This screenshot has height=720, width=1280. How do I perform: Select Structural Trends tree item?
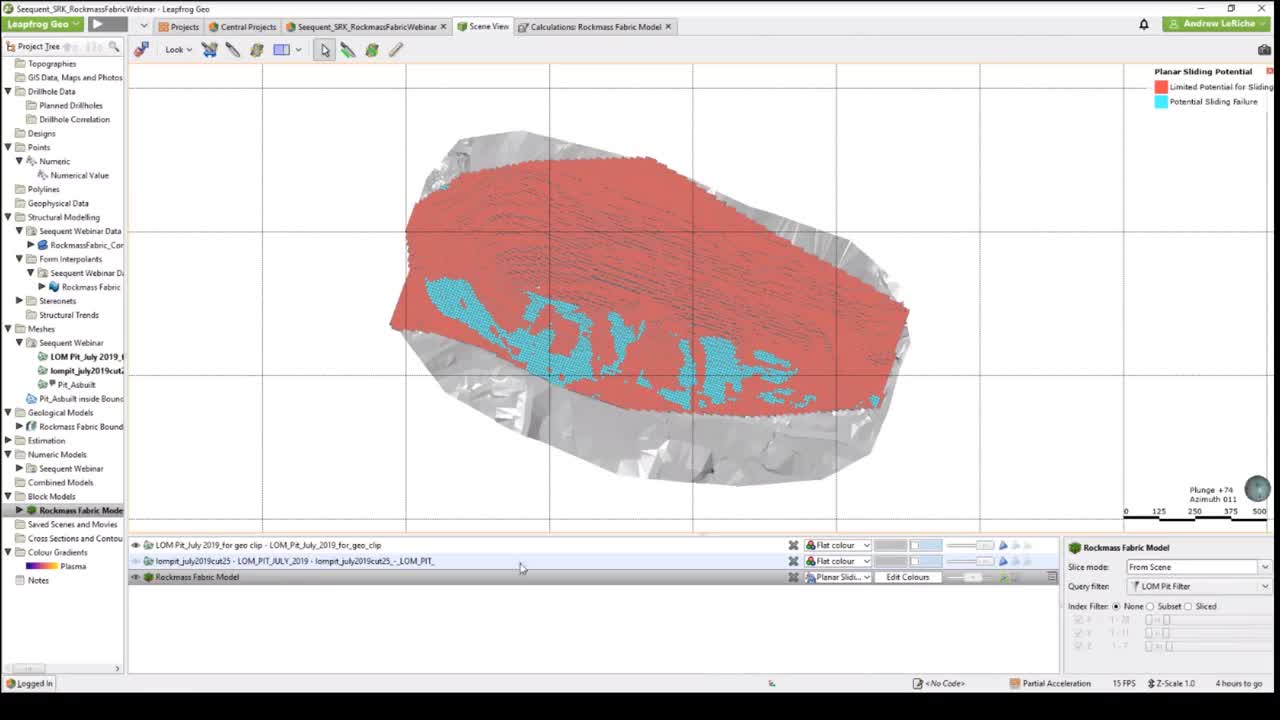[x=69, y=315]
